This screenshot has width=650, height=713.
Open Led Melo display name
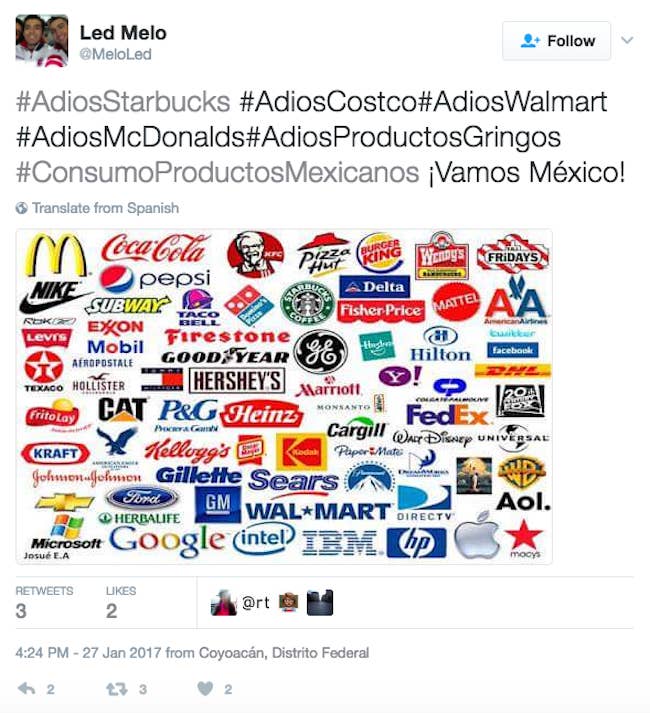tap(123, 33)
